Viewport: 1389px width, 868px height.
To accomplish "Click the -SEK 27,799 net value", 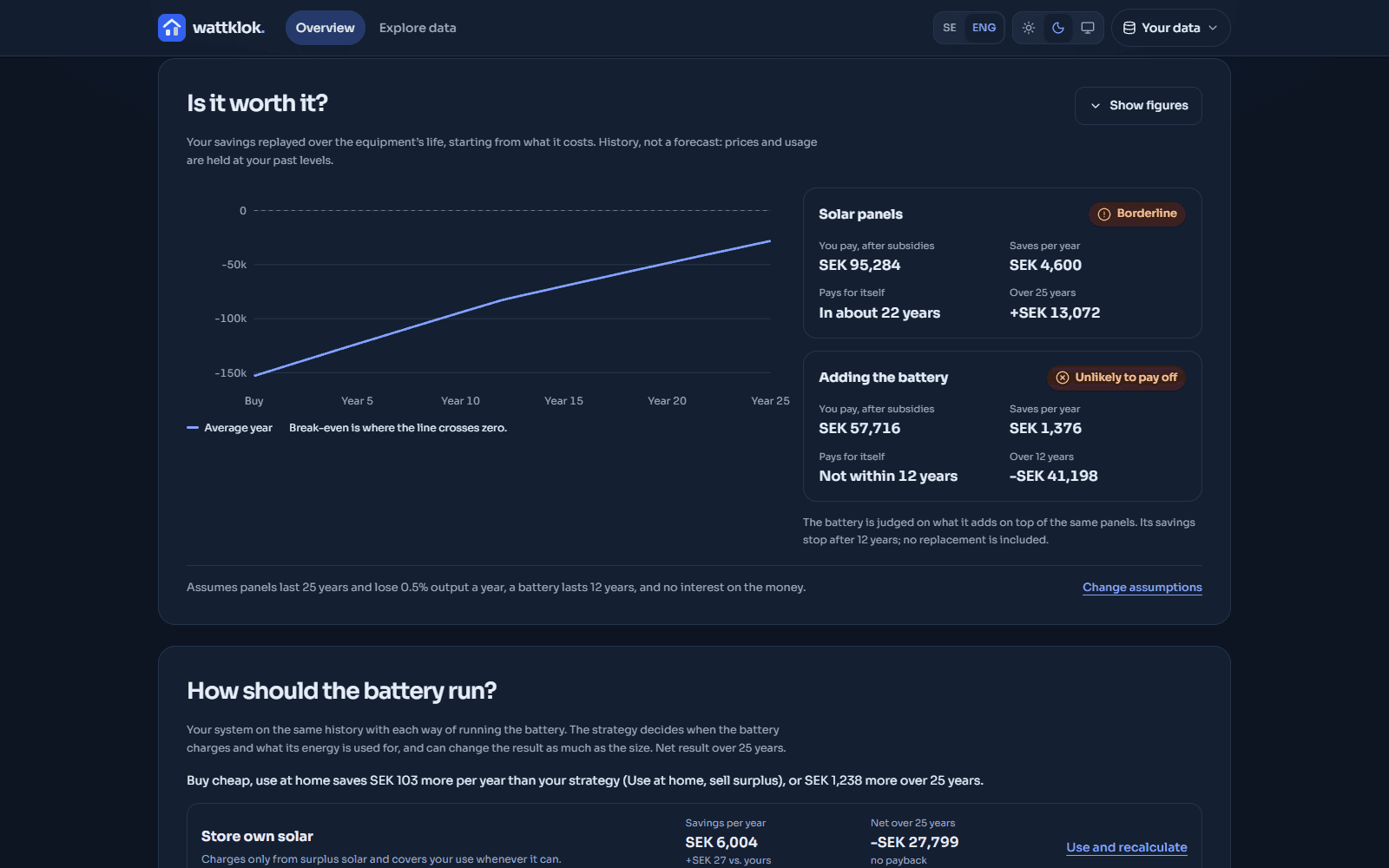I will tap(914, 843).
